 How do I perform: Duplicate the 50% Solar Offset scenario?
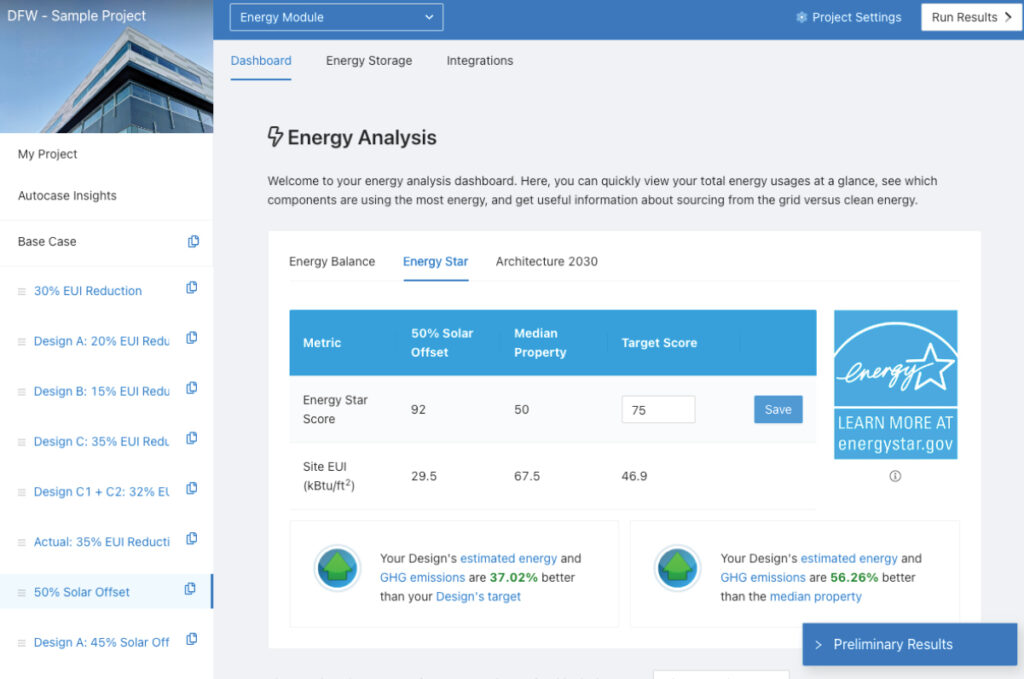190,589
